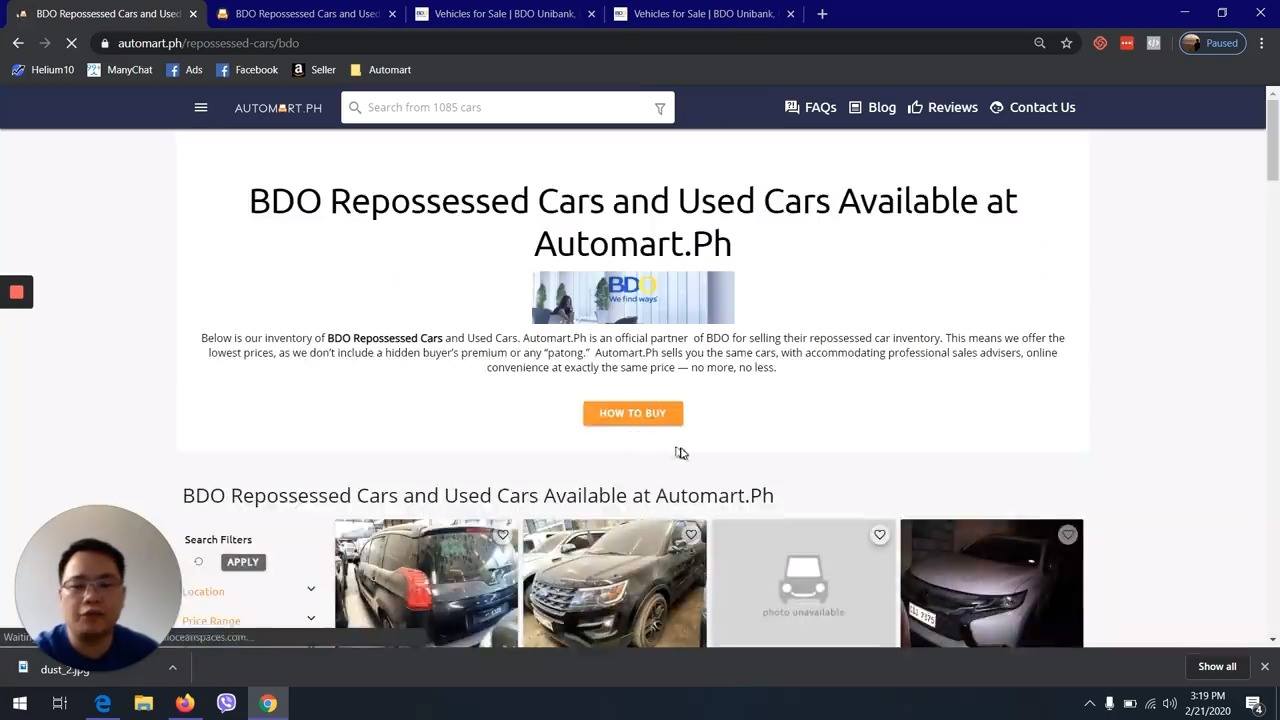Click the BDO We Find Ways banner image
The height and width of the screenshot is (720, 1280).
633,297
